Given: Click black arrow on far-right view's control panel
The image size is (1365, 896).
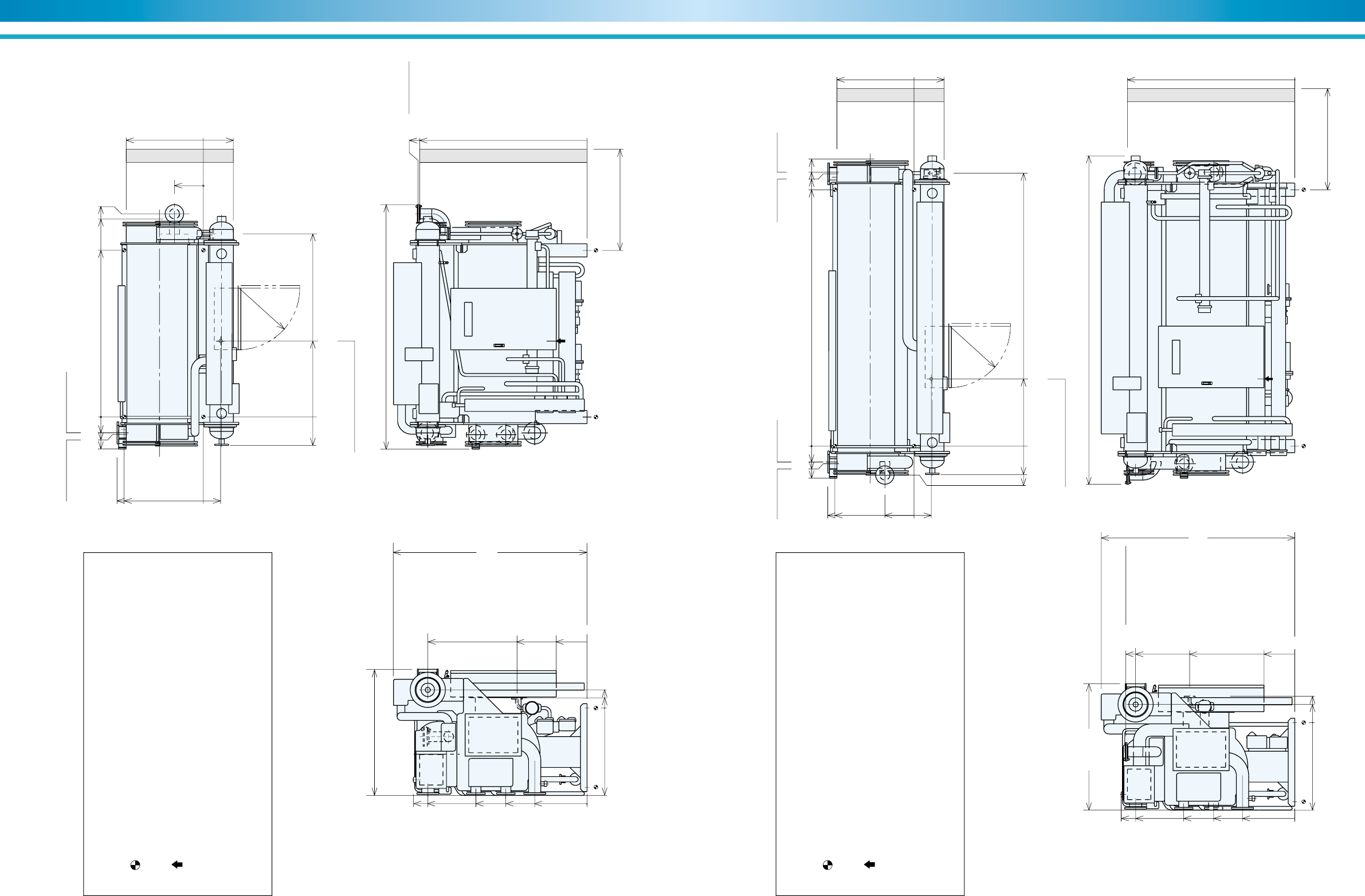Looking at the screenshot, I should (1269, 379).
